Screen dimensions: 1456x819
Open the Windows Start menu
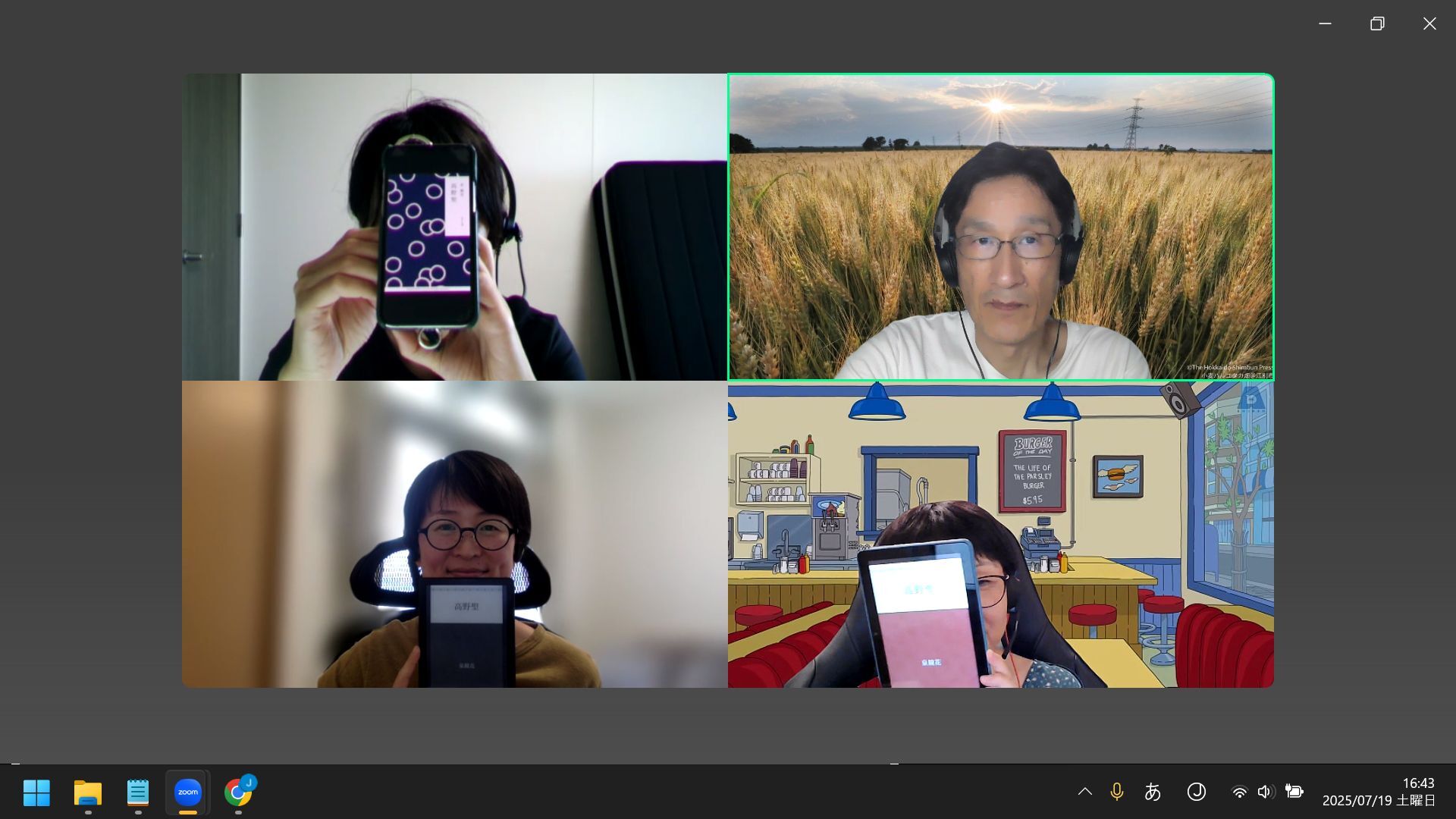(x=36, y=792)
